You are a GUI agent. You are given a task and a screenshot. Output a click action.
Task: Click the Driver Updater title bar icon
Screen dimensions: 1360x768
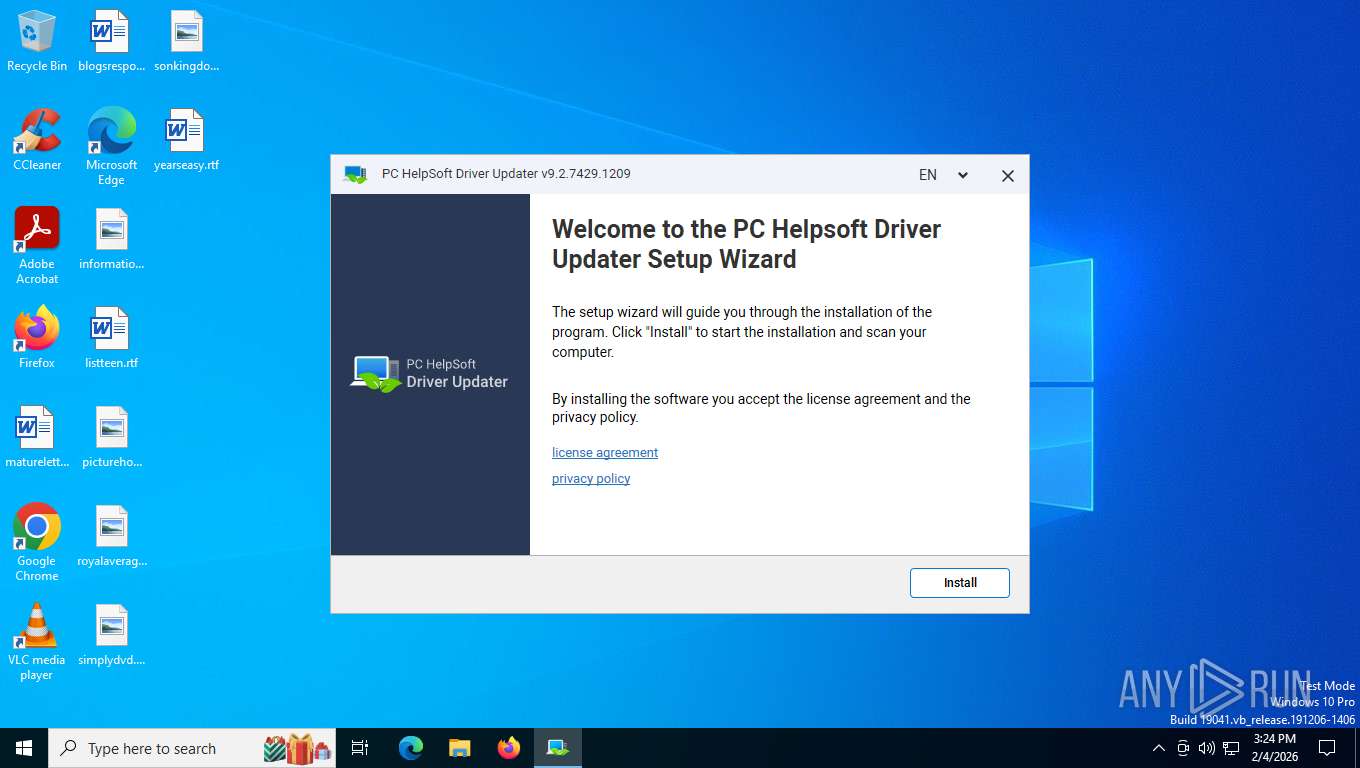pos(355,174)
